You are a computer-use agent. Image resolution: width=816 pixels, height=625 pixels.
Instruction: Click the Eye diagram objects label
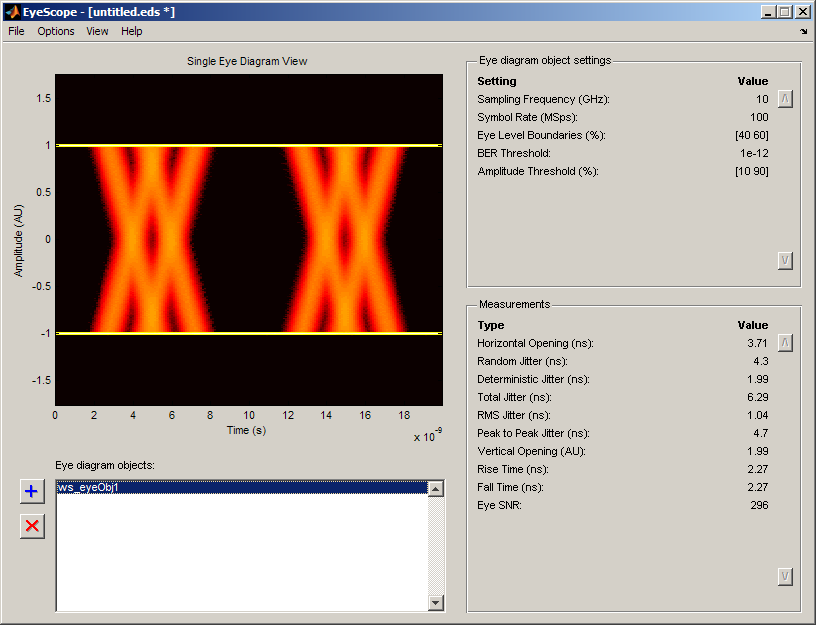coord(105,465)
